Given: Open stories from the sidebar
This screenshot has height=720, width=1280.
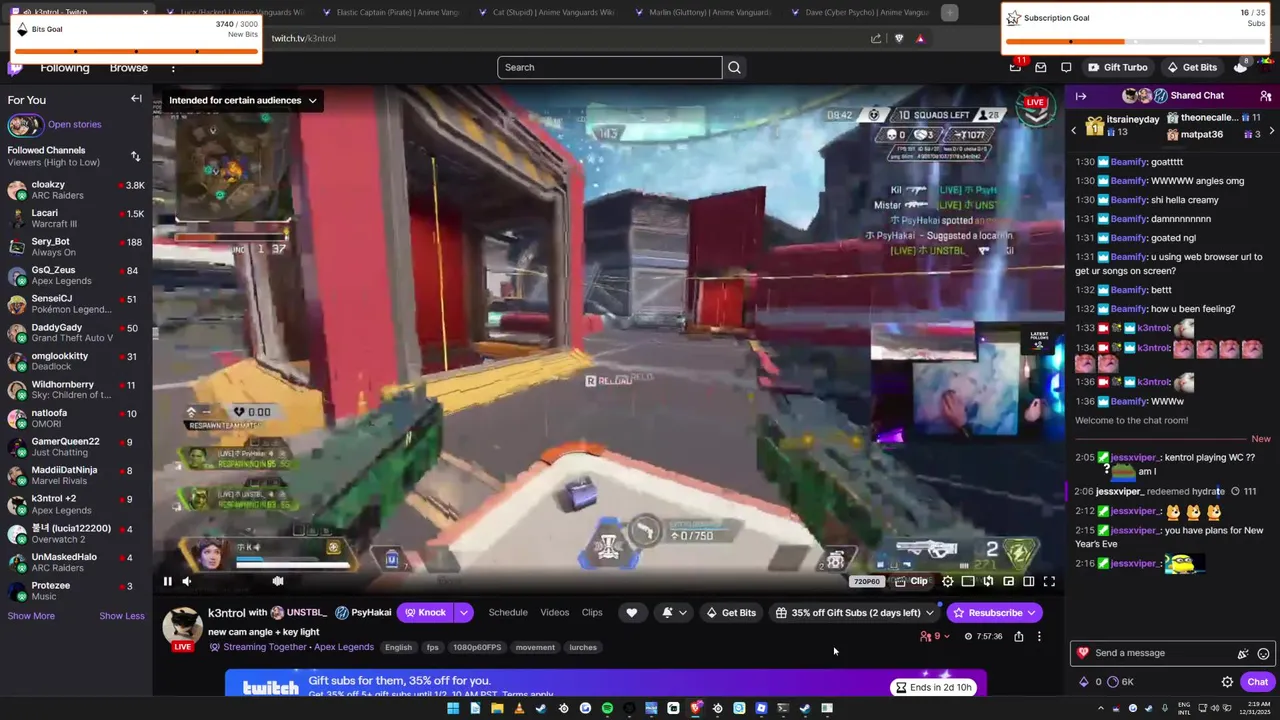Looking at the screenshot, I should [74, 125].
